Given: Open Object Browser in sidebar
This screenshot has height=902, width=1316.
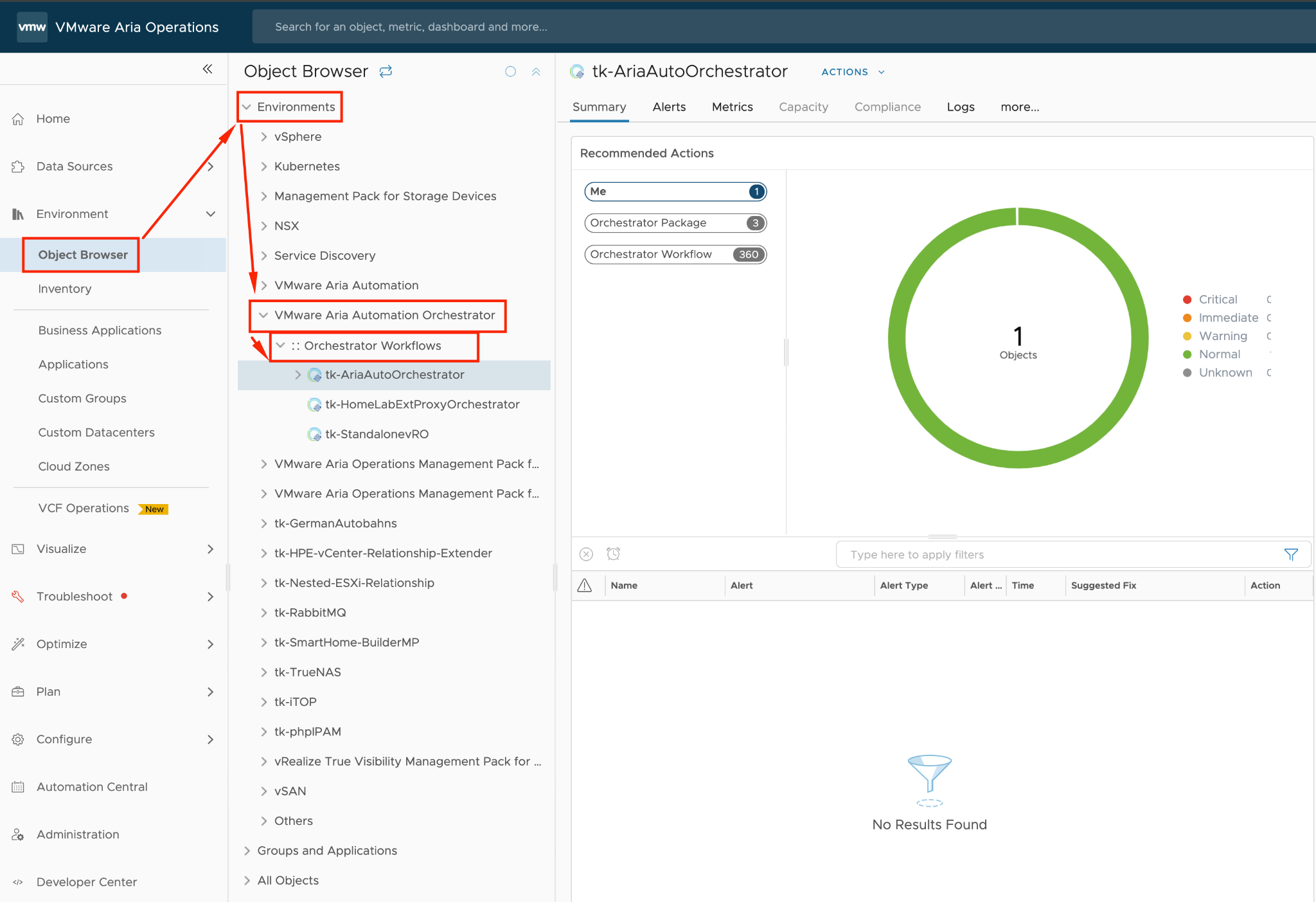Looking at the screenshot, I should click(83, 255).
